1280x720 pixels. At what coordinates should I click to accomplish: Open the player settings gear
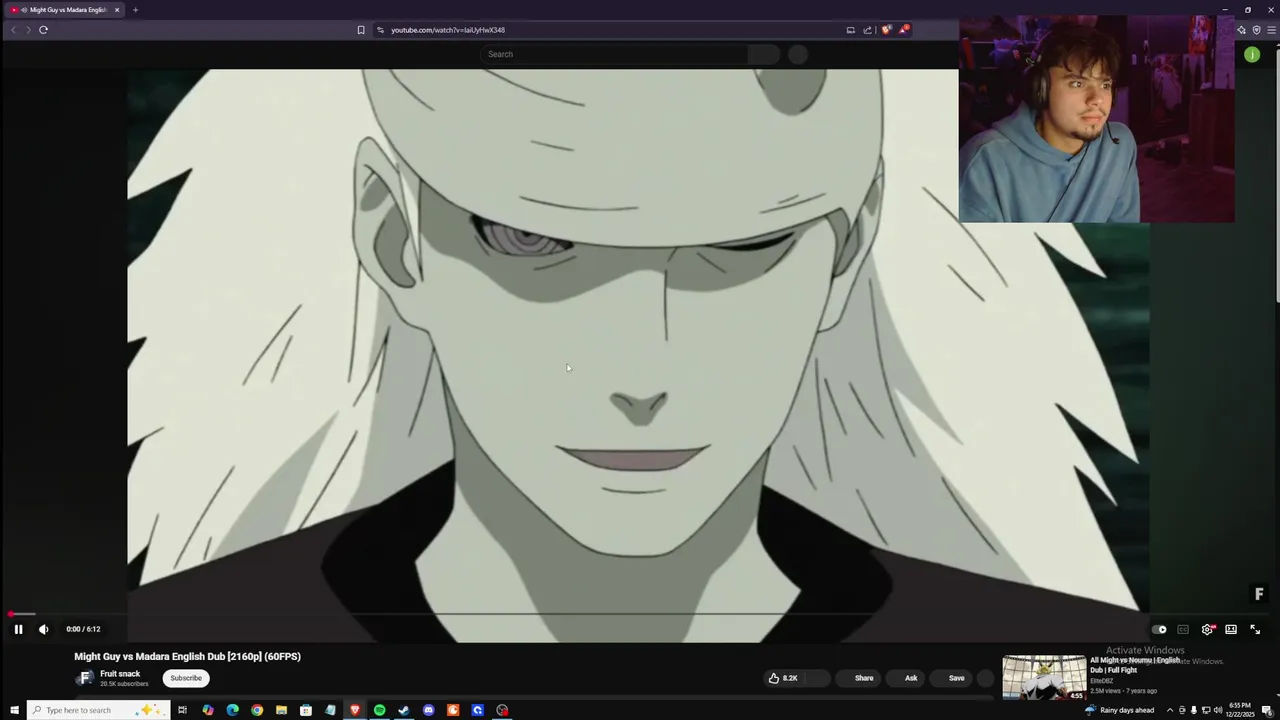(1207, 629)
